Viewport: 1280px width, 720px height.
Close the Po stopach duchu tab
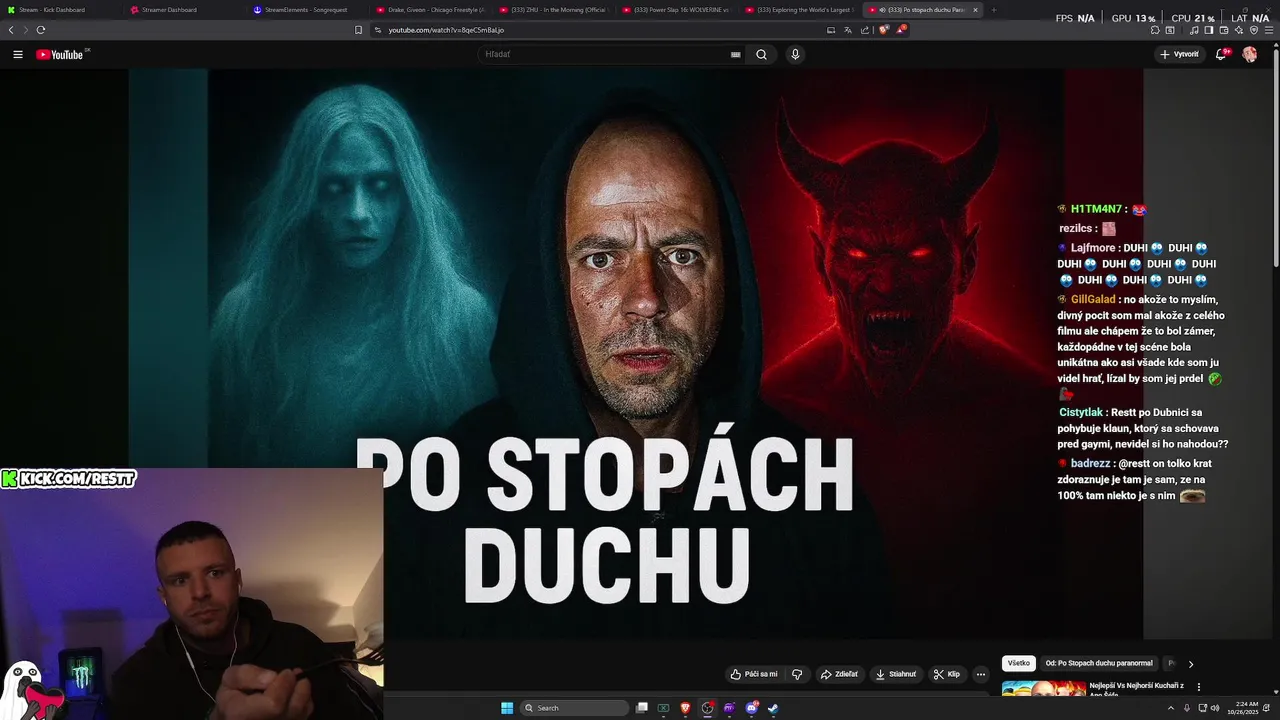975,10
